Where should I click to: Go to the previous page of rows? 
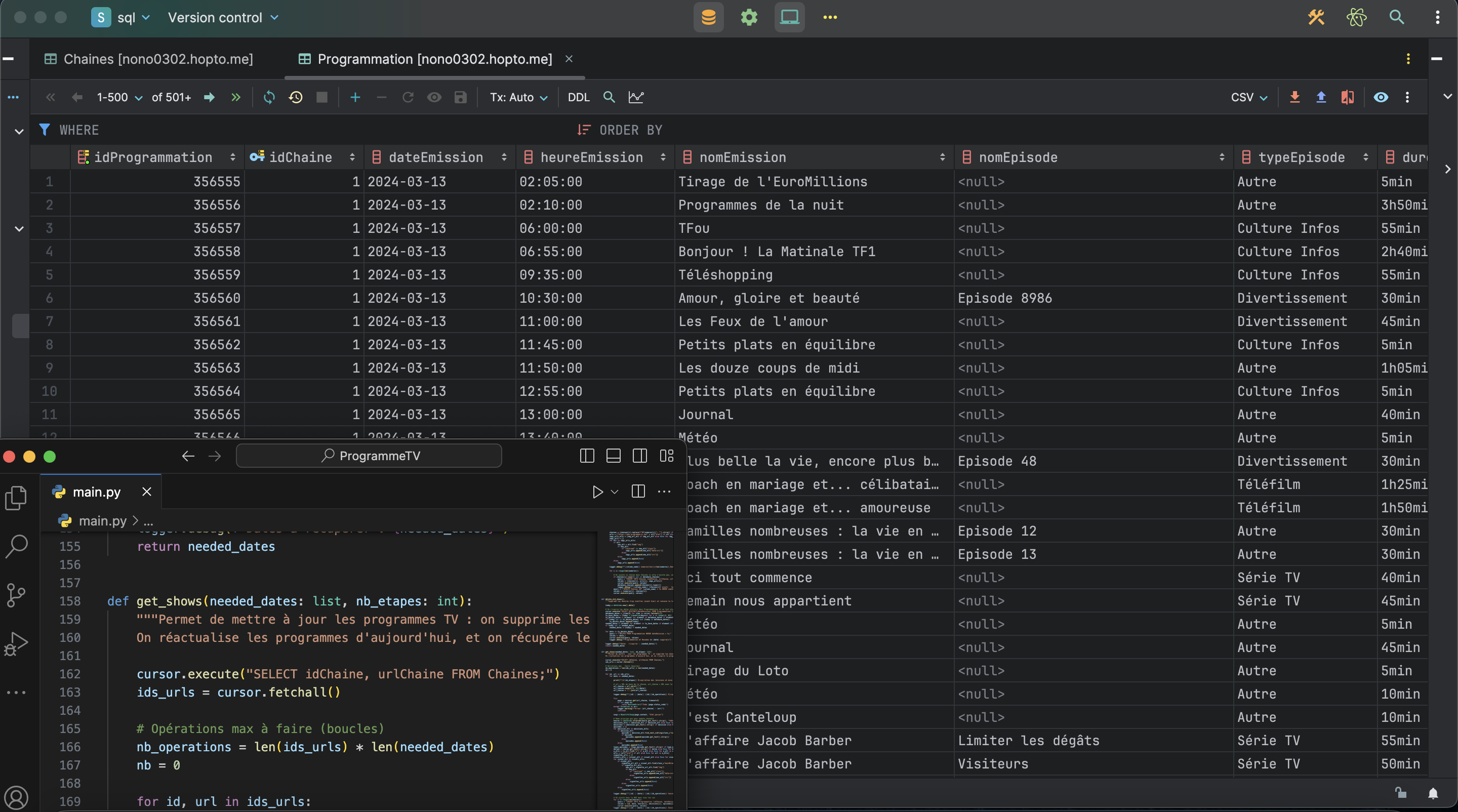[x=77, y=97]
